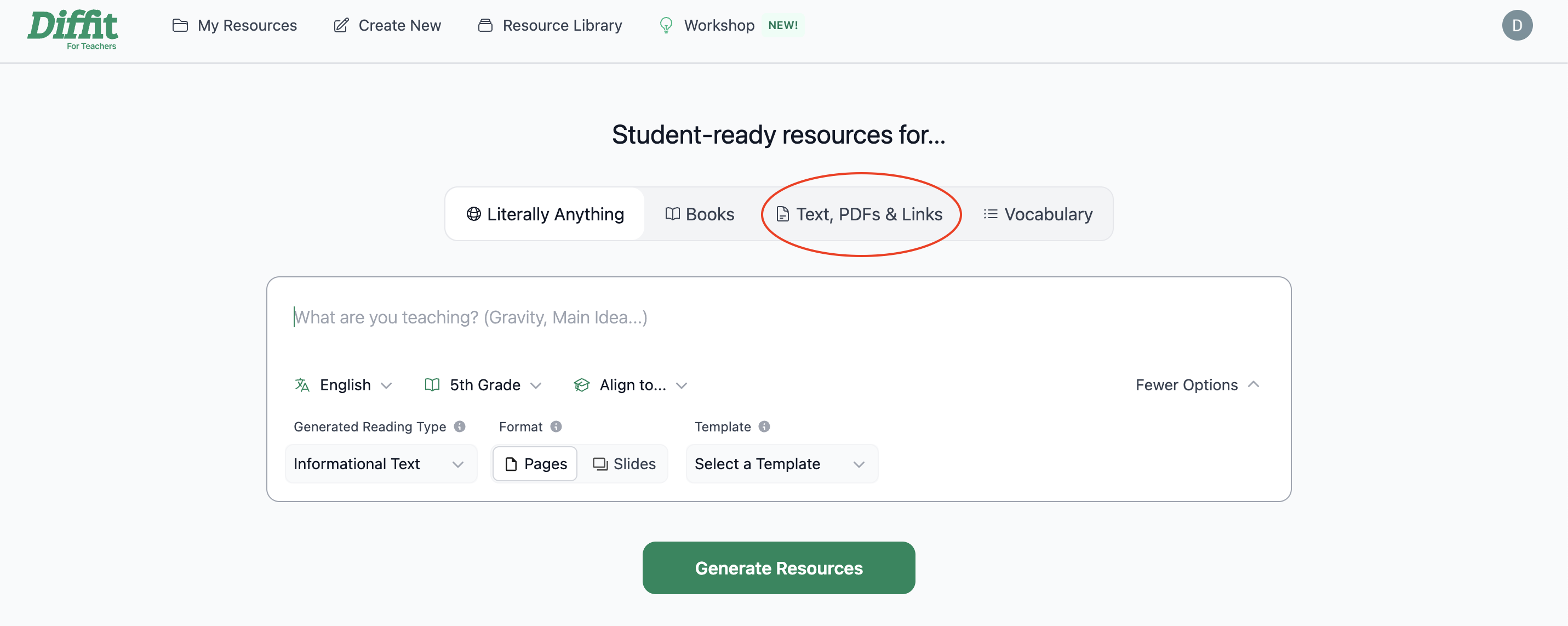Open the Resource Library link
The image size is (1568, 626).
550,26
